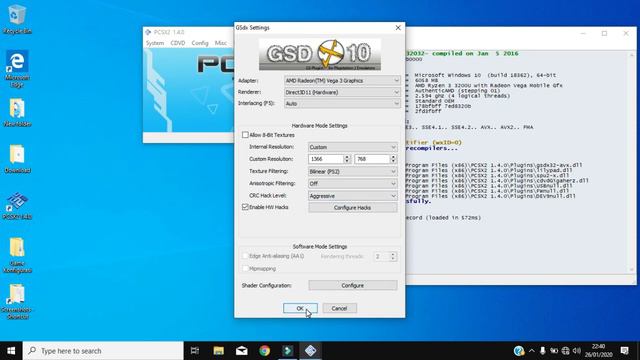The width and height of the screenshot is (640, 360).
Task: Open network settings from tray
Action: tap(565, 351)
